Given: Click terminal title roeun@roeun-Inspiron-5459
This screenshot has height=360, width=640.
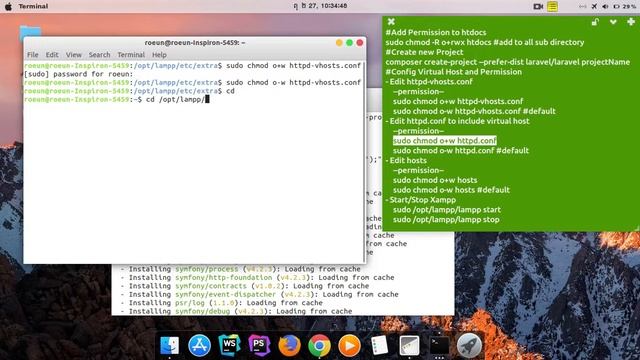Looking at the screenshot, I should (x=195, y=42).
